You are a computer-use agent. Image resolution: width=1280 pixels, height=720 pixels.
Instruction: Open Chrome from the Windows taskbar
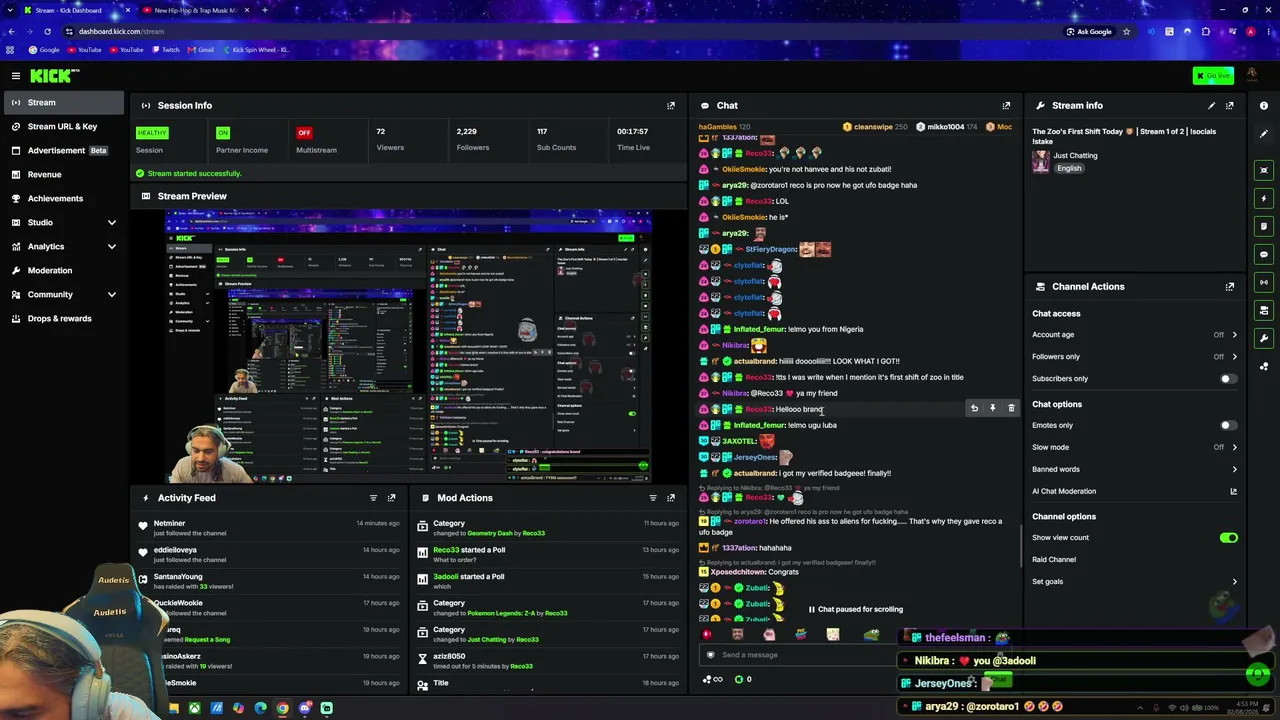pyautogui.click(x=283, y=708)
